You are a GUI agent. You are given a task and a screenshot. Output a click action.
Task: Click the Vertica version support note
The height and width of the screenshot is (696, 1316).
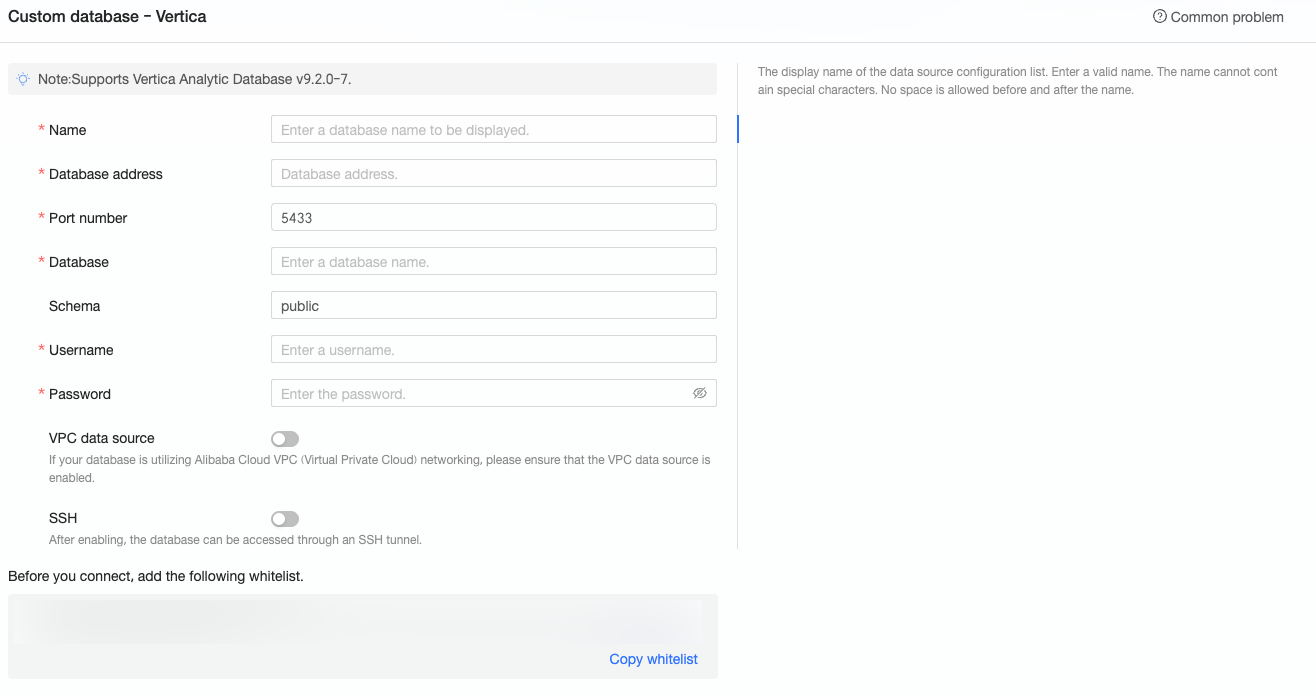194,79
